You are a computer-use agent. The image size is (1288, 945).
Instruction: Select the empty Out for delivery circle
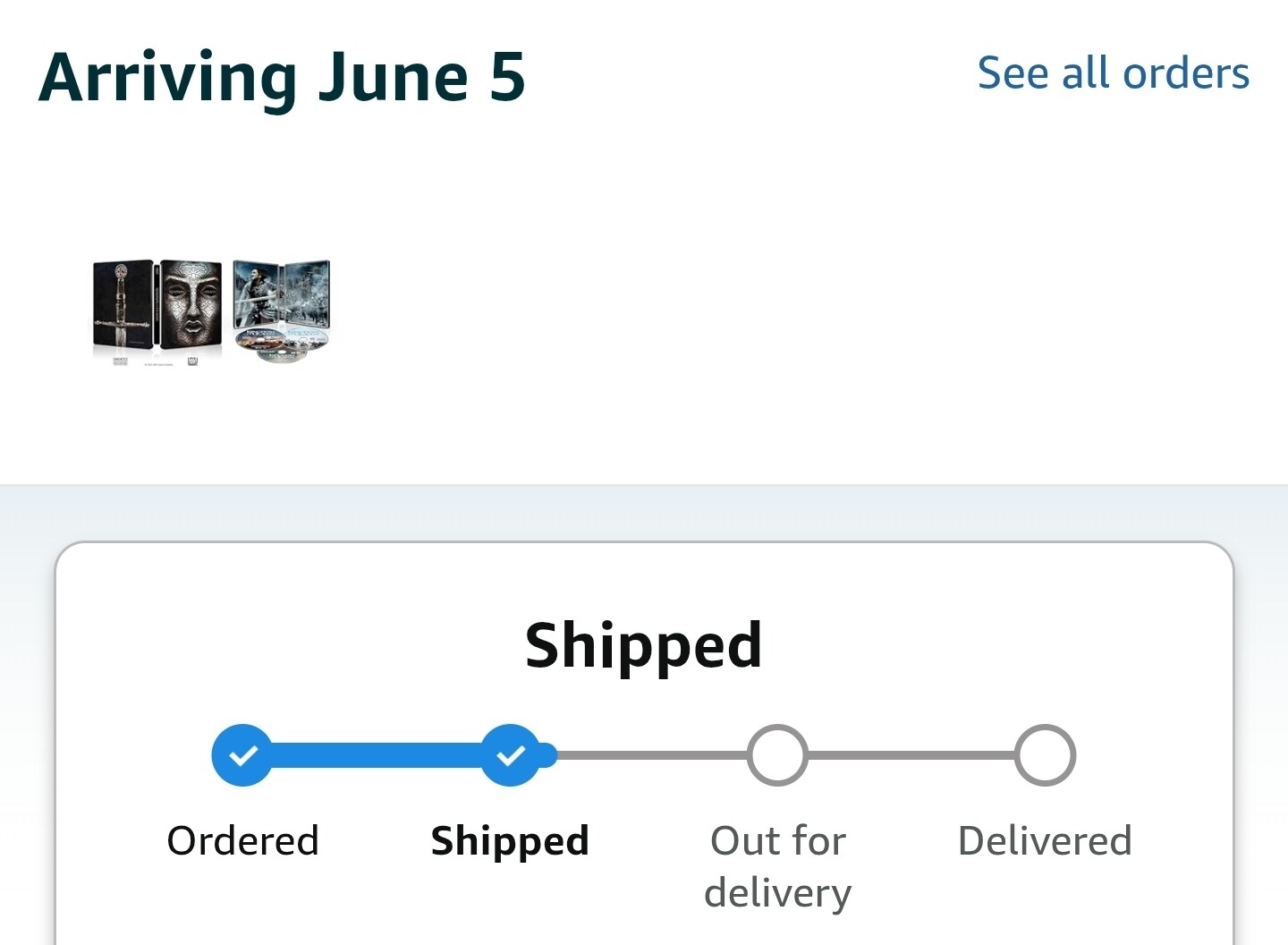coord(777,755)
